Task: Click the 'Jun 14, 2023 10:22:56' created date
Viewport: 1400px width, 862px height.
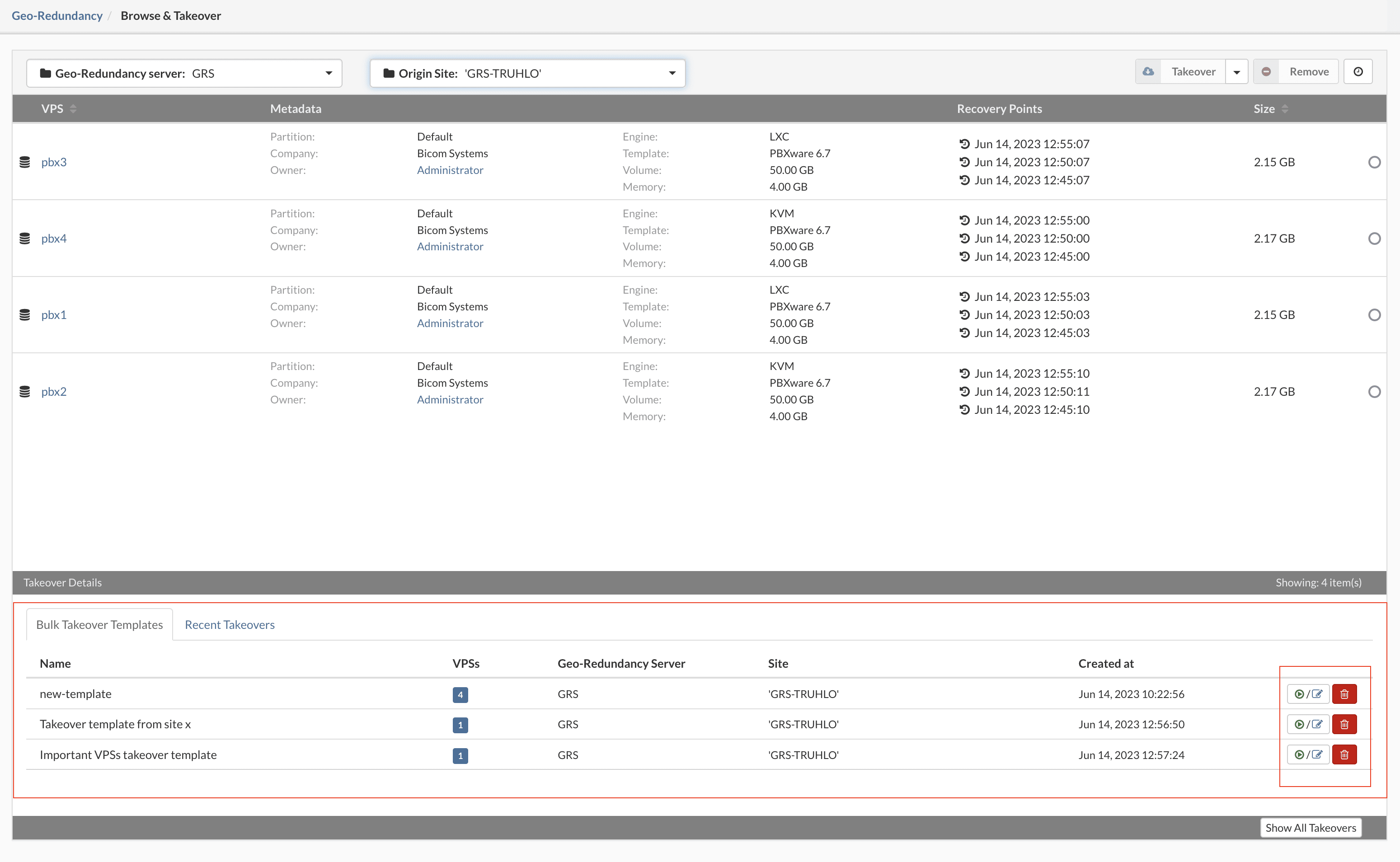Action: (x=1132, y=694)
